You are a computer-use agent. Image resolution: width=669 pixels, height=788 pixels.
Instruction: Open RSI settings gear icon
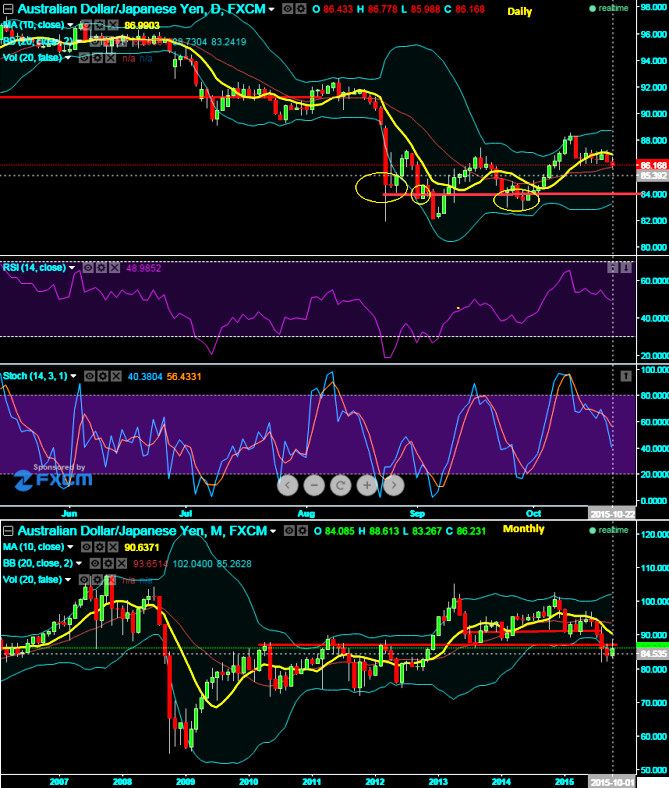coord(102,268)
